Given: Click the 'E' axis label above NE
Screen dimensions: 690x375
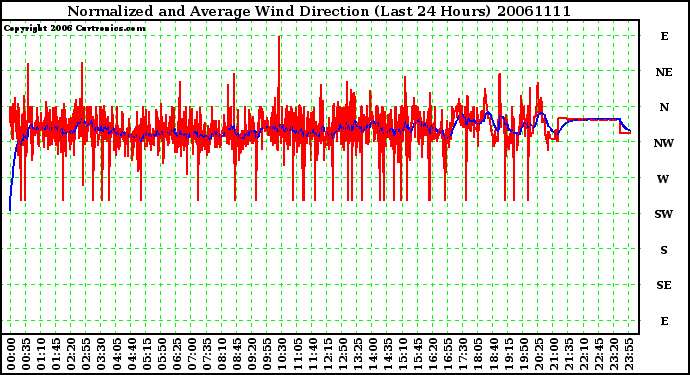Looking at the screenshot, I should [664, 36].
